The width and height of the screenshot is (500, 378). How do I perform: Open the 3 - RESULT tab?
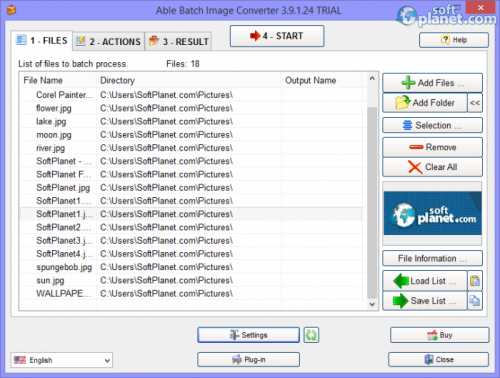(x=178, y=42)
